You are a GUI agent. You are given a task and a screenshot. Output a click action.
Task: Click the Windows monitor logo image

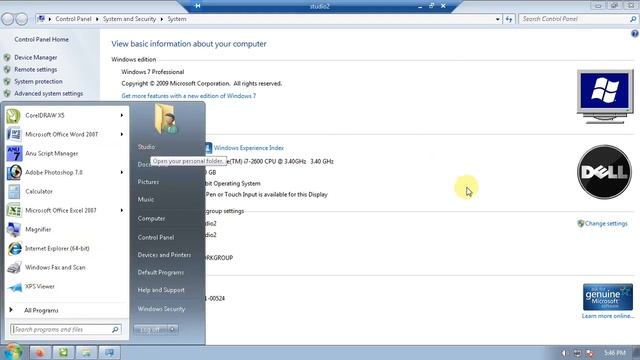point(605,97)
